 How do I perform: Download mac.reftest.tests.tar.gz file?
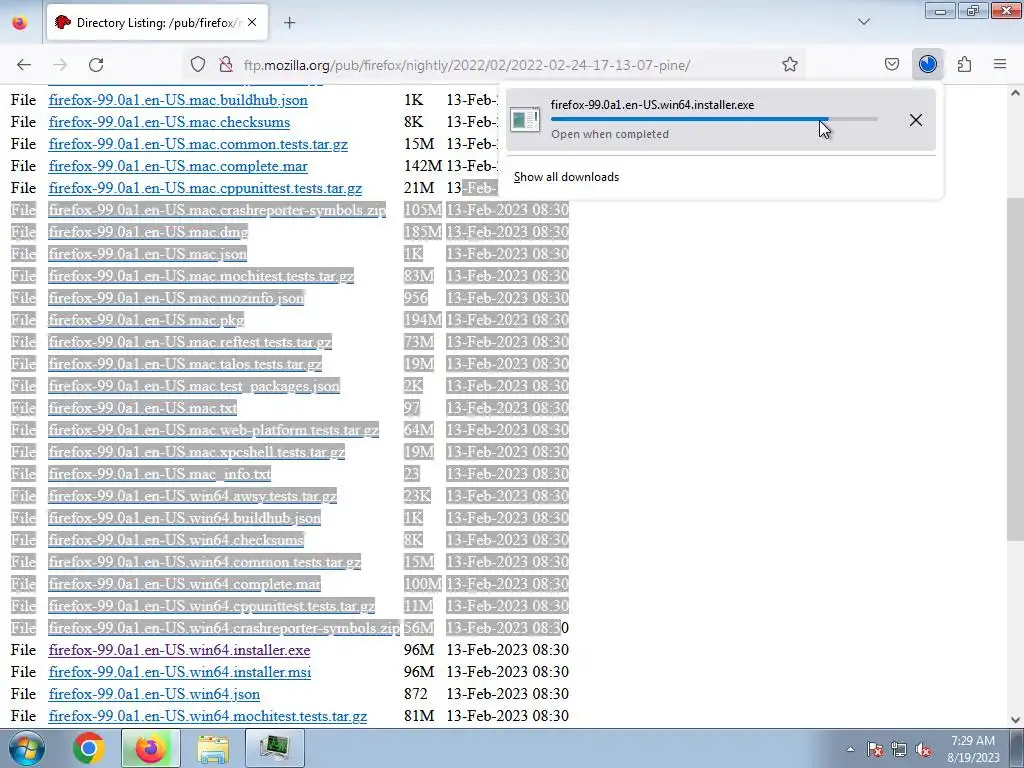click(190, 342)
